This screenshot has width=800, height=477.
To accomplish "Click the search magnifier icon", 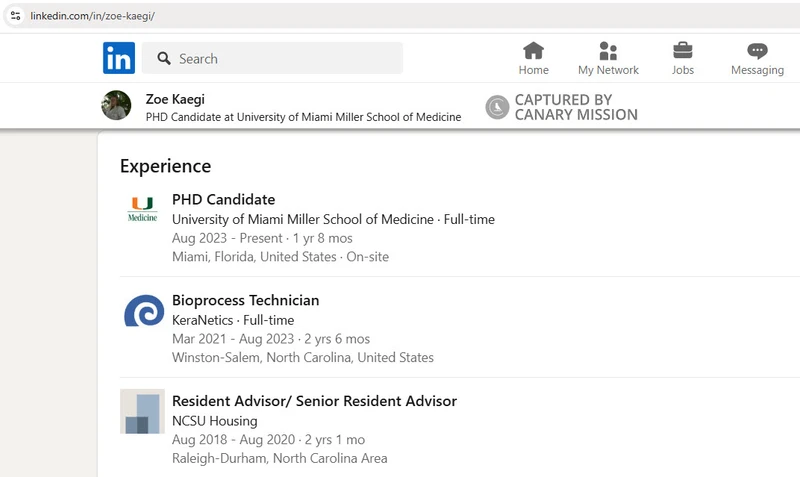I will (164, 58).
